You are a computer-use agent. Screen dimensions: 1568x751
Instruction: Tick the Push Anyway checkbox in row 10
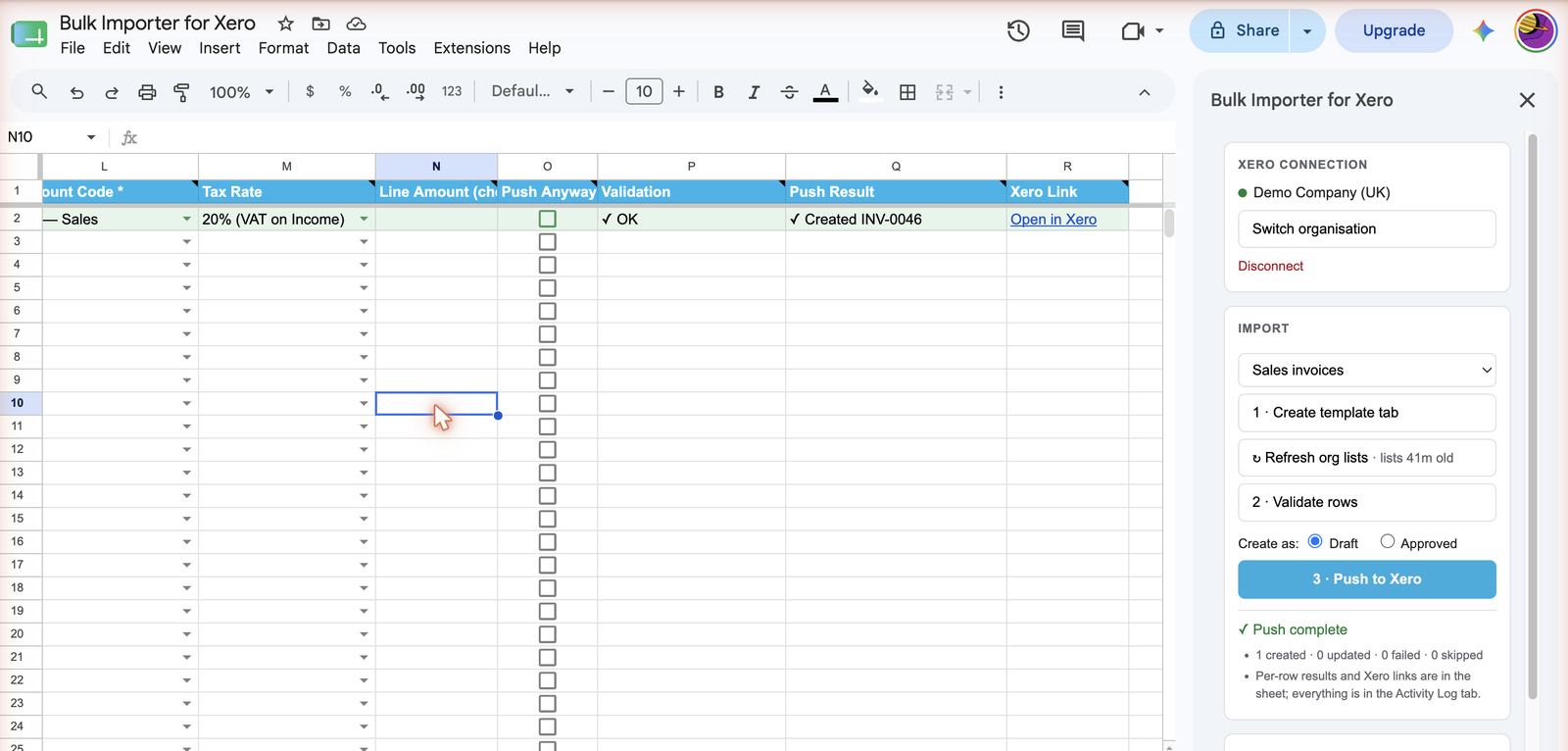[x=548, y=403]
